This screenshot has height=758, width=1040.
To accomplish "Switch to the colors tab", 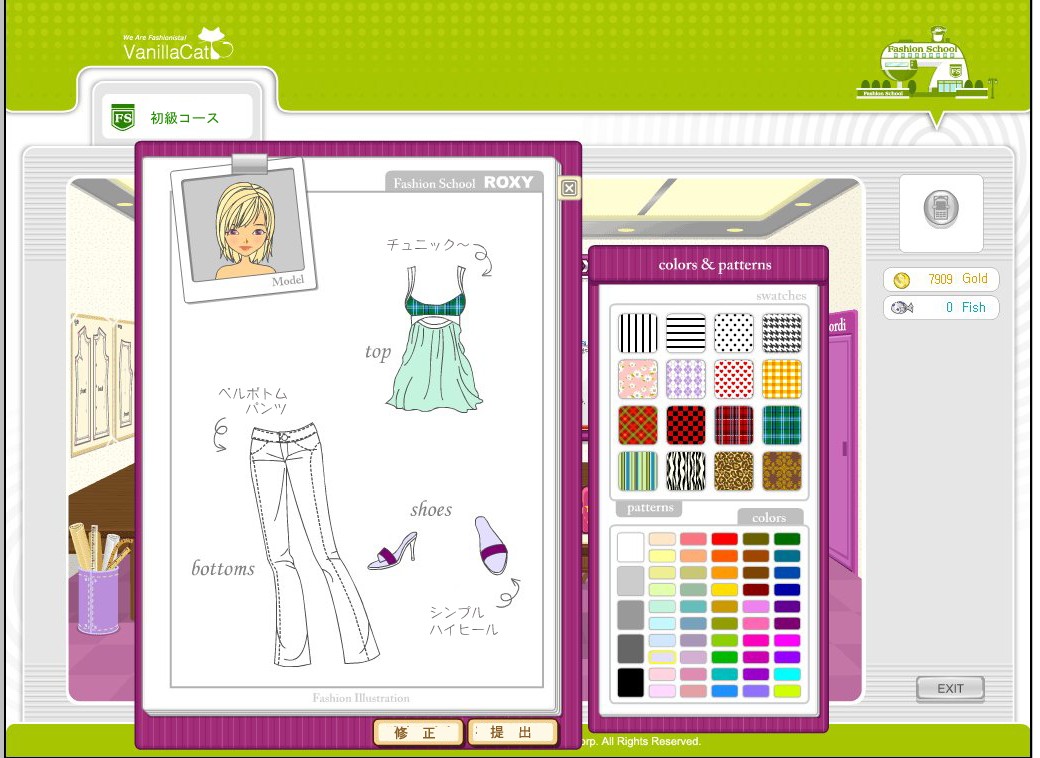I will click(x=769, y=517).
